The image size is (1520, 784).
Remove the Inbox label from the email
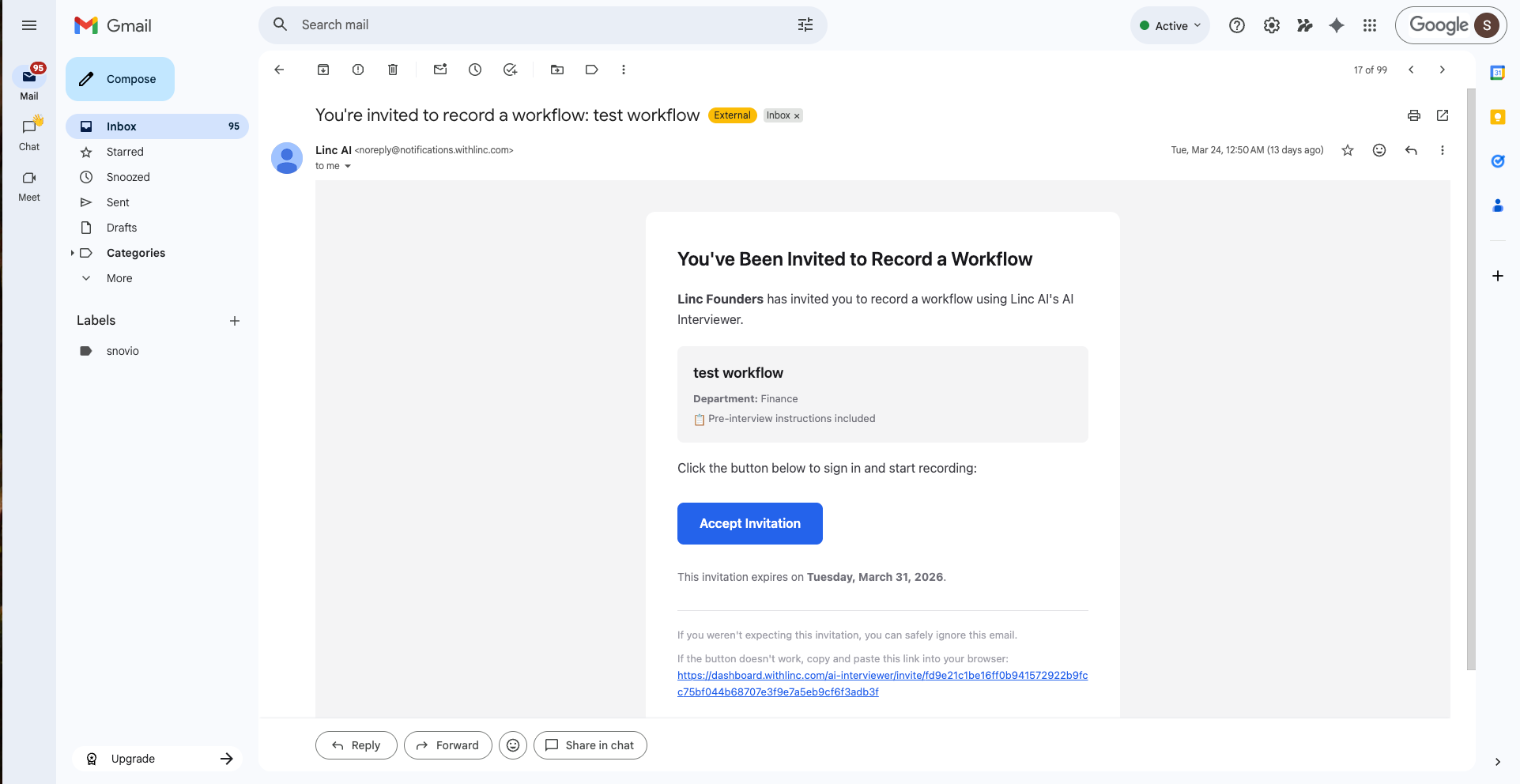797,116
